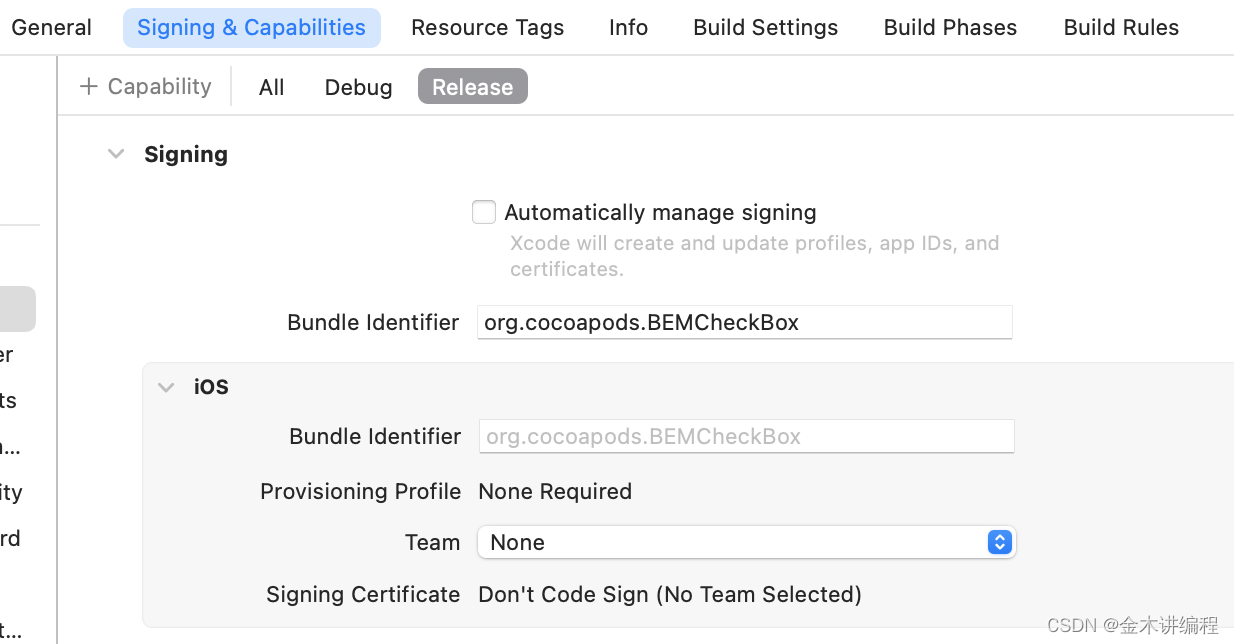Open the Info tab

tap(628, 28)
